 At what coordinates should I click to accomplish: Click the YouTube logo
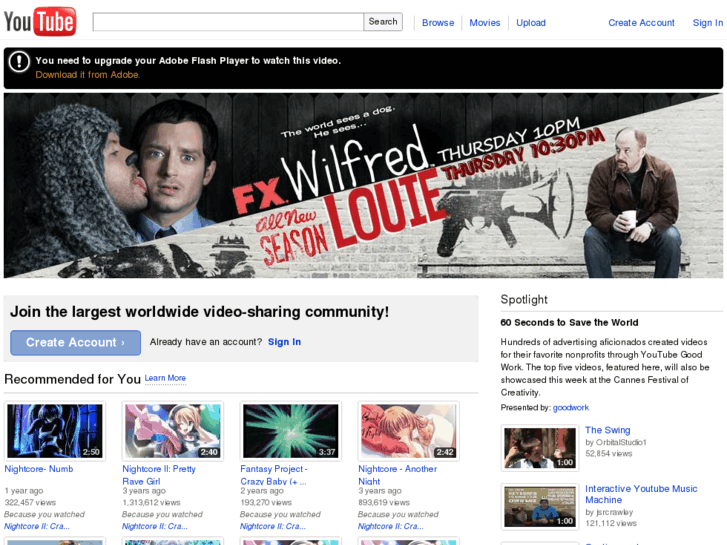(40, 21)
